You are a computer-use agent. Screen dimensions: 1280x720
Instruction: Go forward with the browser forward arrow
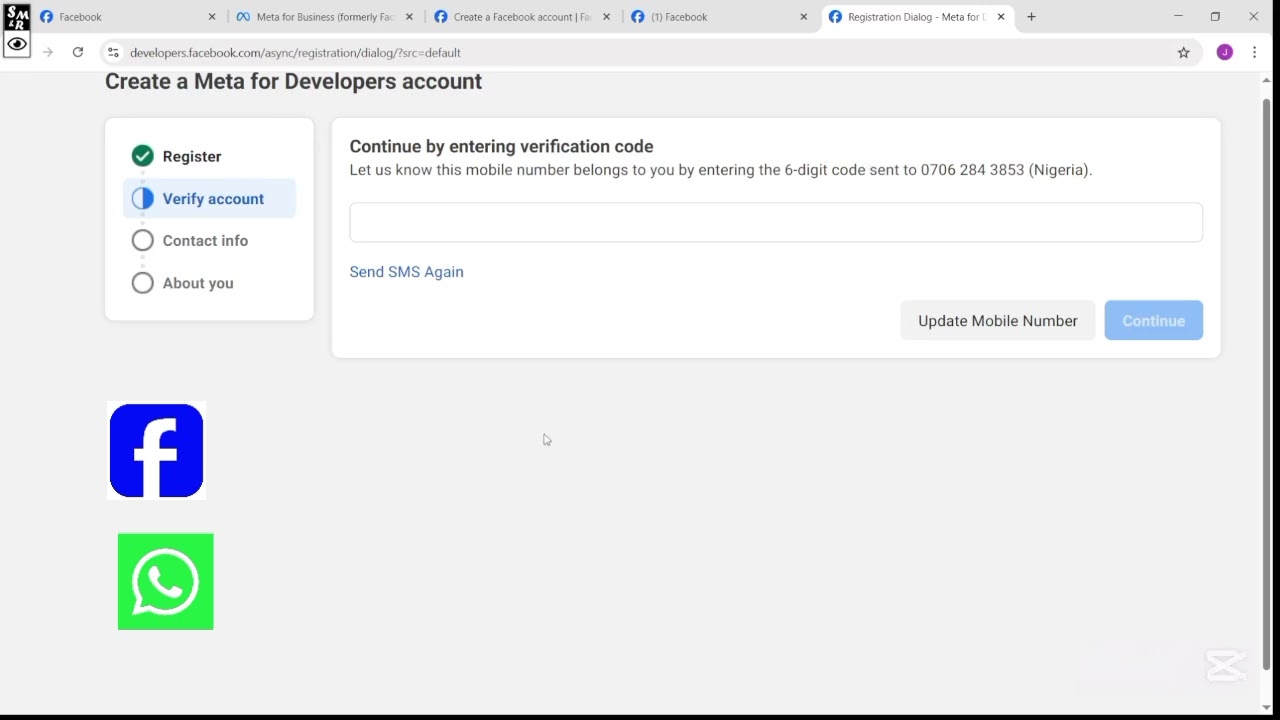click(47, 52)
